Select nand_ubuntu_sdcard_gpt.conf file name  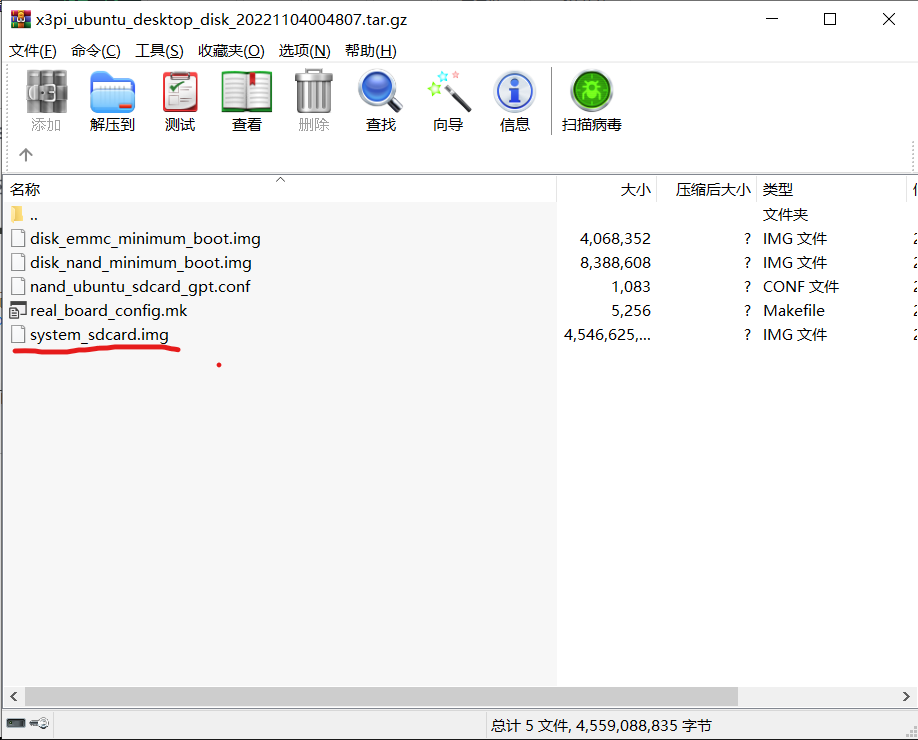[x=140, y=286]
